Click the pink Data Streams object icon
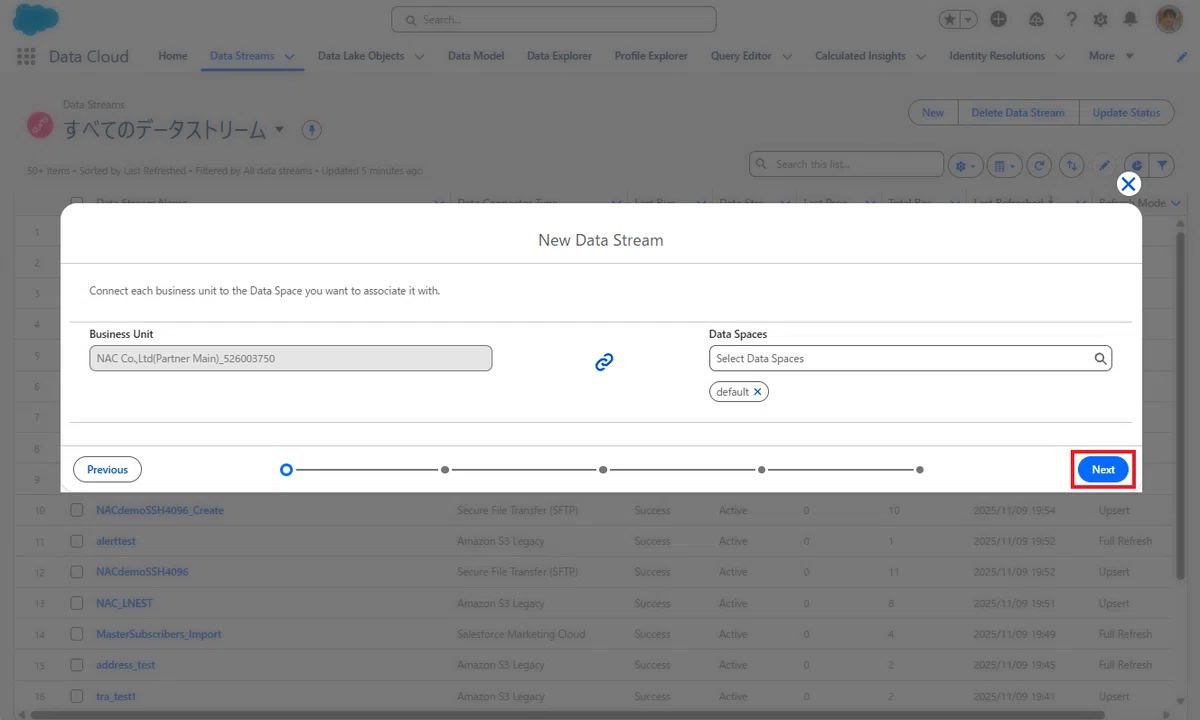Viewport: 1200px width, 720px height. click(x=40, y=125)
